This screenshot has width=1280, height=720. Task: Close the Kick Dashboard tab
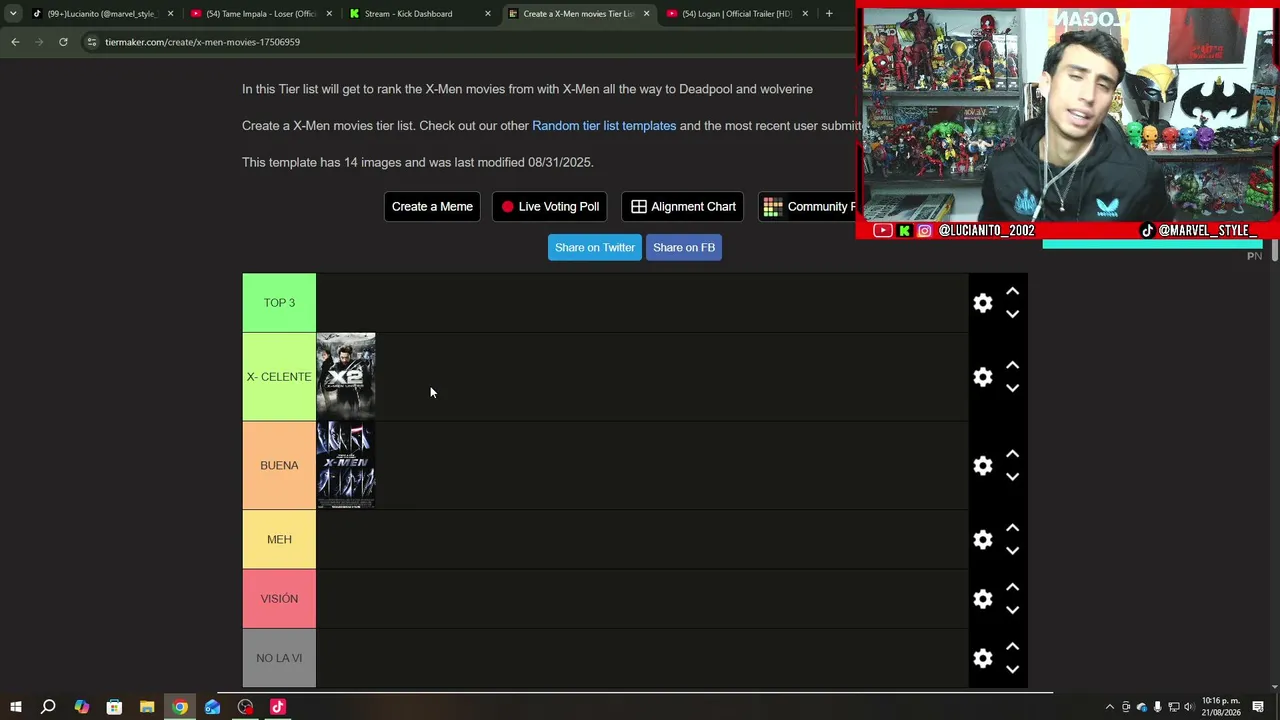coord(488,14)
